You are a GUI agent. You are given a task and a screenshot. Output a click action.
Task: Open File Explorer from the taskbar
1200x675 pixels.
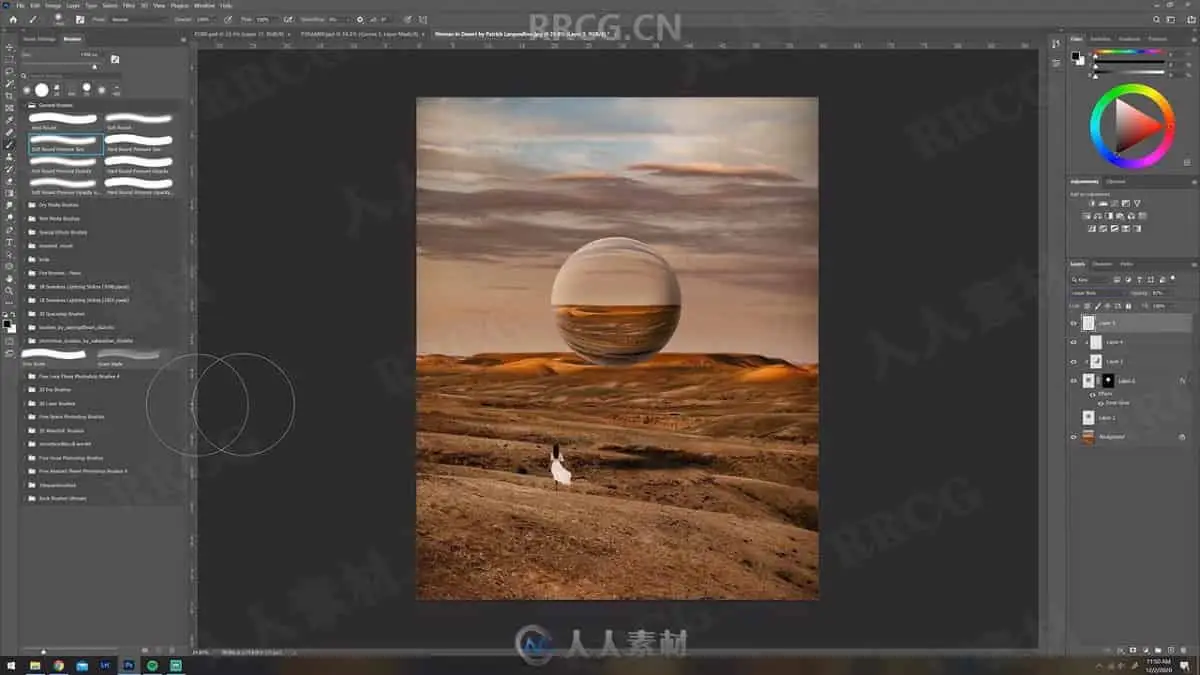pyautogui.click(x=35, y=665)
